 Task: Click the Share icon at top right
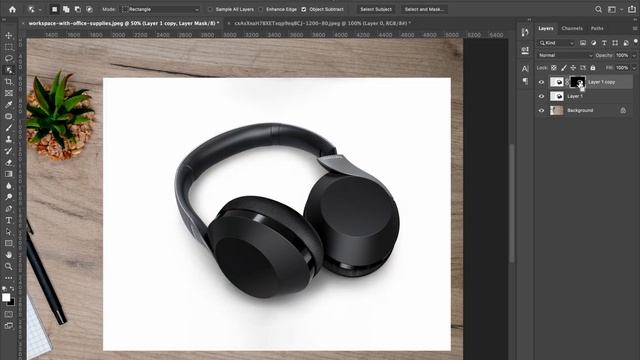click(632, 9)
